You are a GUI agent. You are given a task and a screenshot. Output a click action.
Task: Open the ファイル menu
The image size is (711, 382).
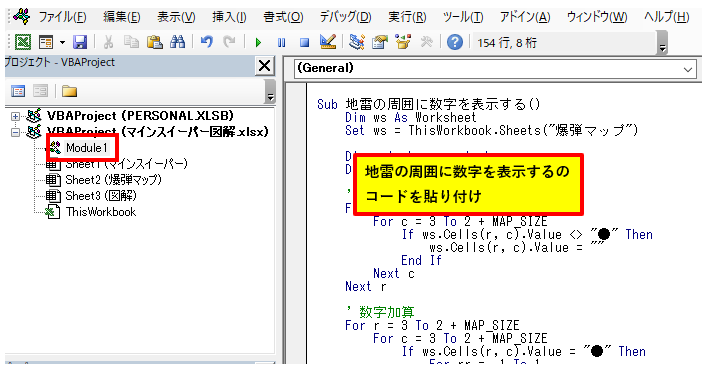tap(62, 17)
